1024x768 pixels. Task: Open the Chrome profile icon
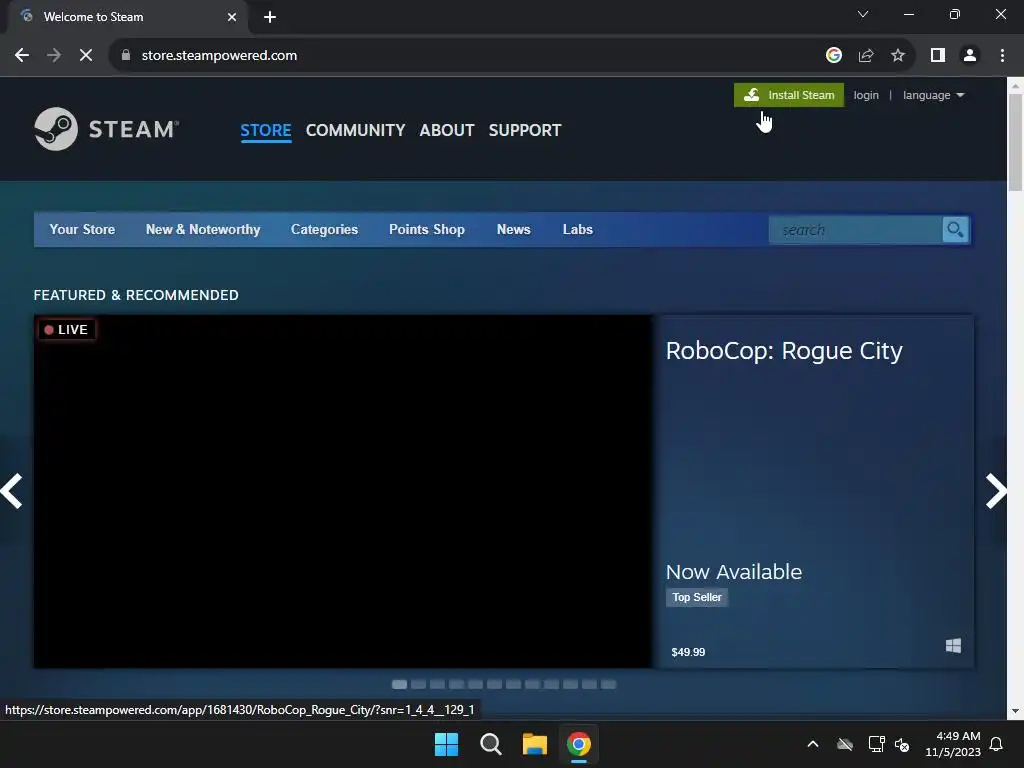pos(970,56)
